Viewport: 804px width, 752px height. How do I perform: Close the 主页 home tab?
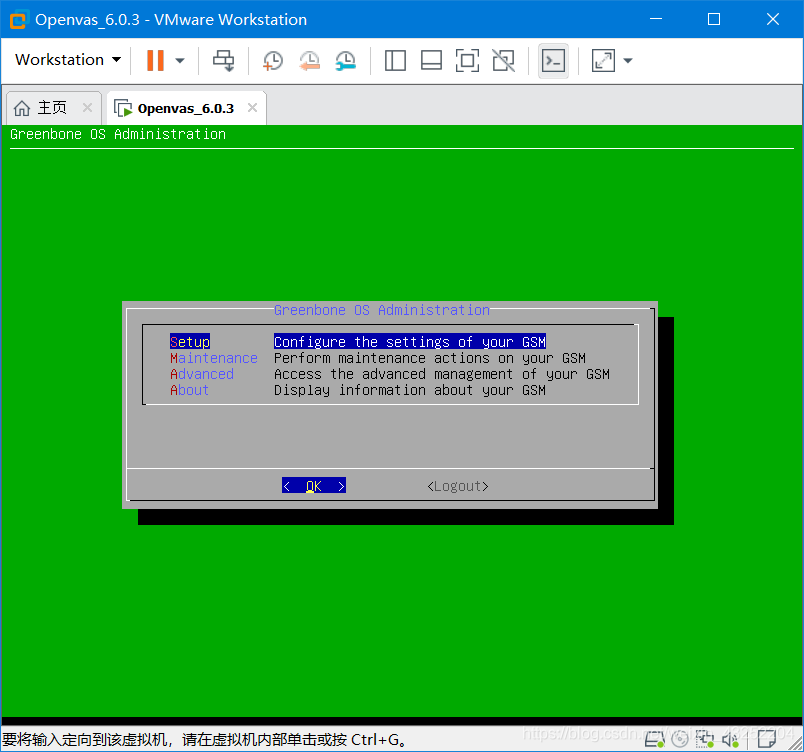pos(87,108)
